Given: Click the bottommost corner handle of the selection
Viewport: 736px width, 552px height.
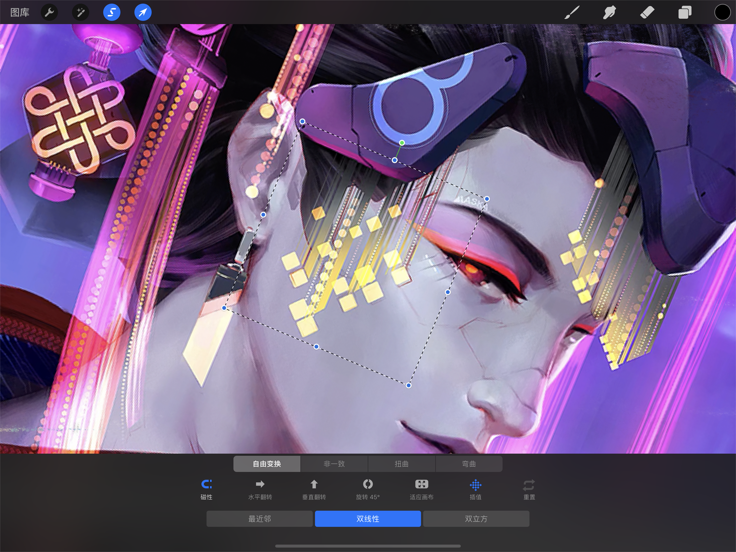Looking at the screenshot, I should pyautogui.click(x=409, y=385).
